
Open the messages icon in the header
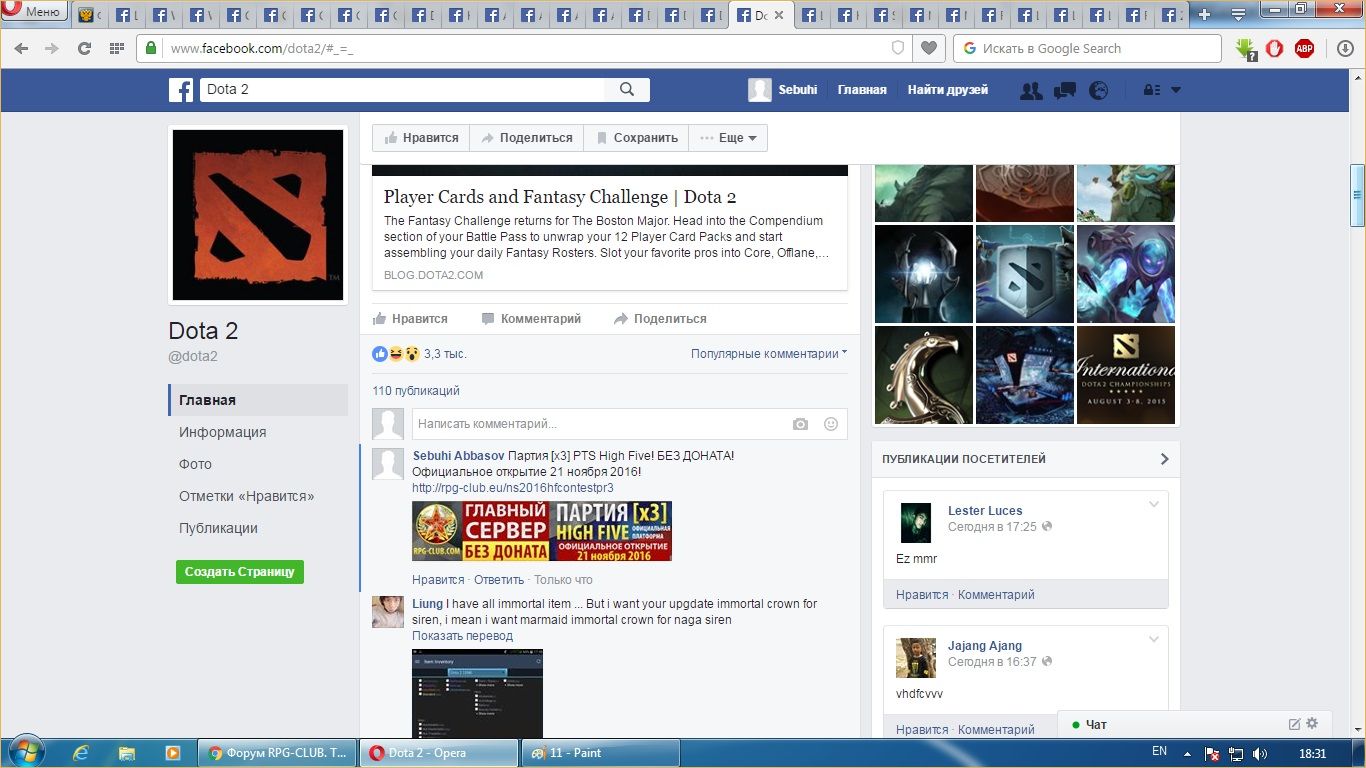pos(1064,90)
